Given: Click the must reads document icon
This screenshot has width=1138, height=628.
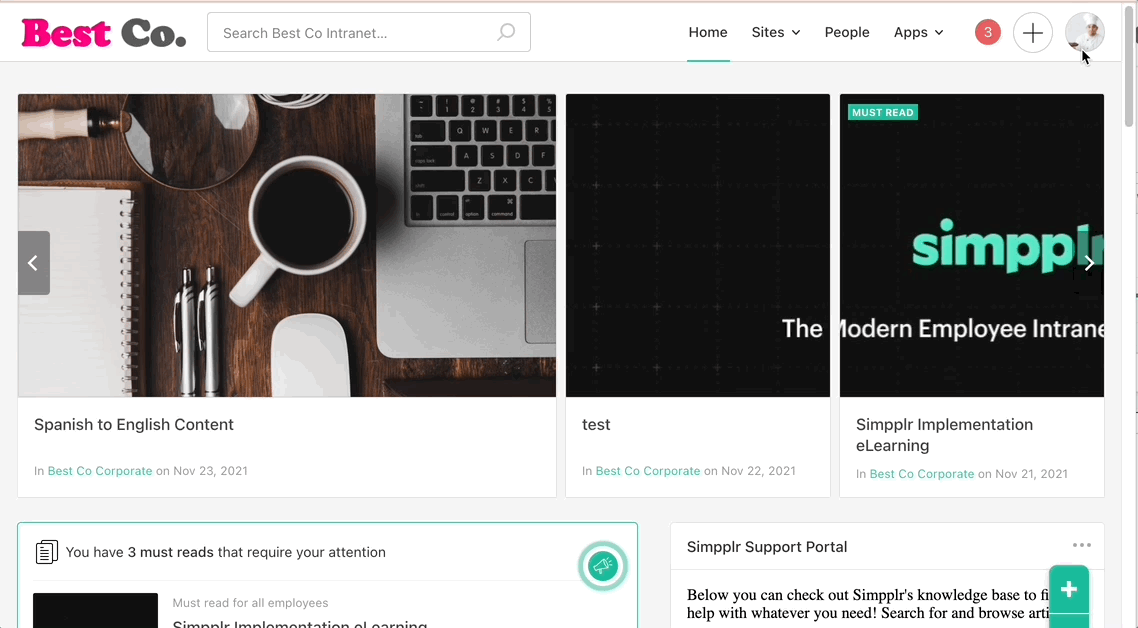Looking at the screenshot, I should [46, 552].
